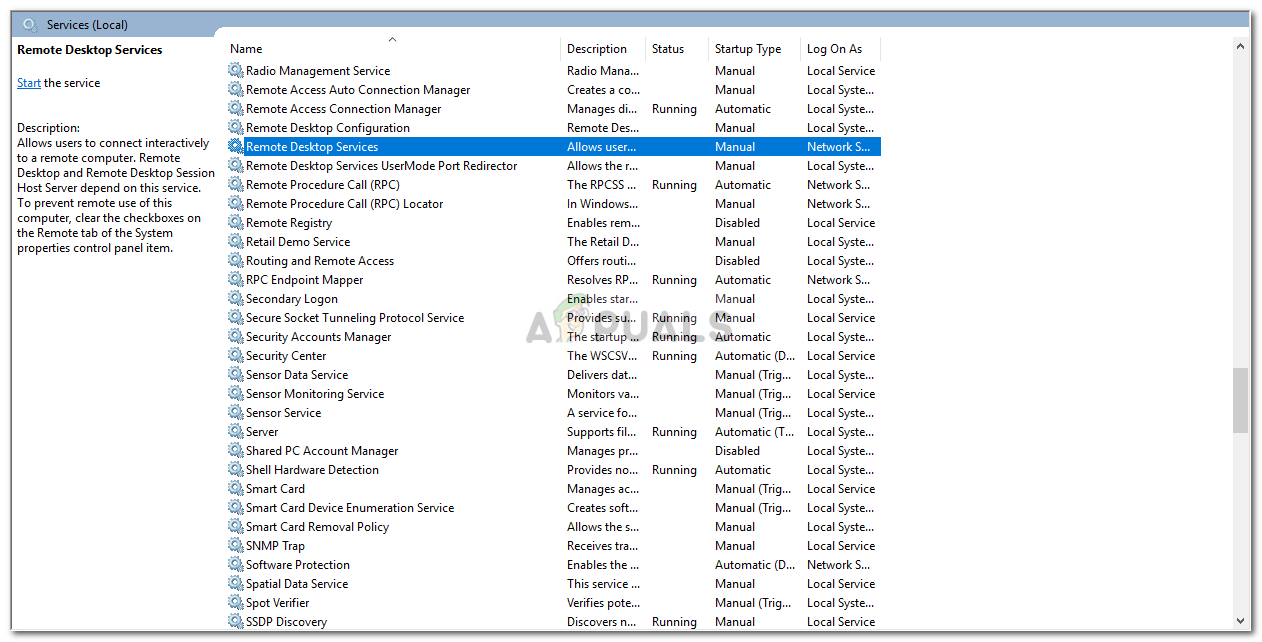
Task: Click the gear icon for Sensor Data Service
Action: (235, 375)
